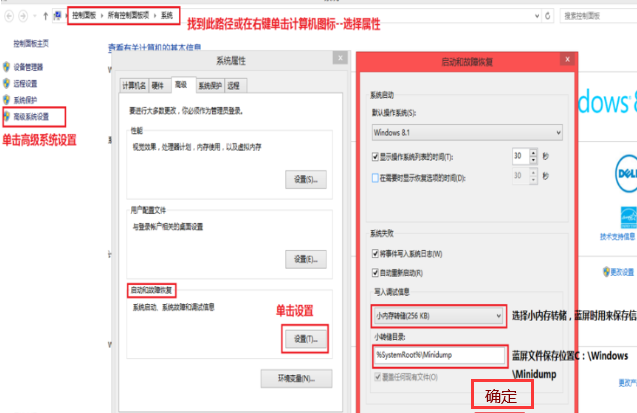Image resolution: width=637 pixels, height=413 pixels.
Task: Click the Advanced System Settings (高级系统设置) shield icon
Action: pos(7,116)
